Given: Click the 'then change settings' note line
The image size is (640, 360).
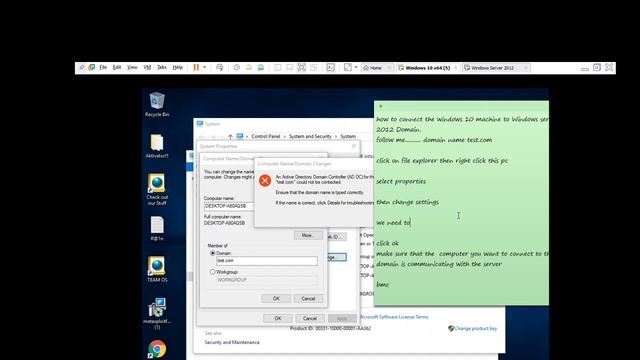Looking at the screenshot, I should tap(407, 202).
